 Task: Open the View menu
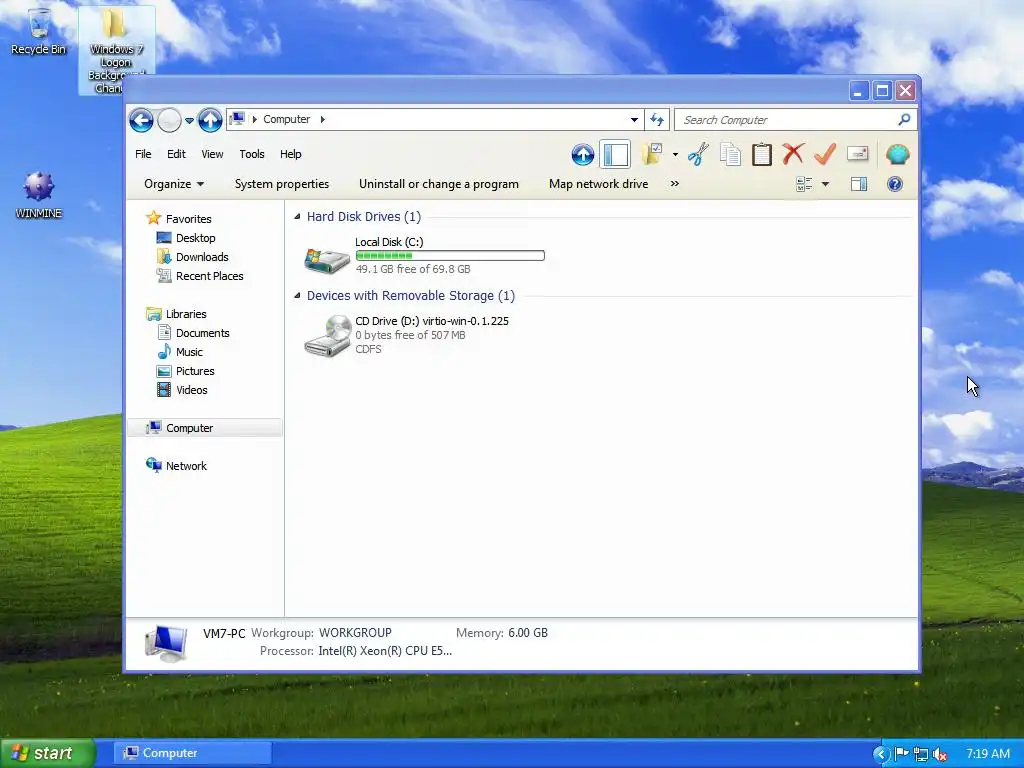(212, 154)
